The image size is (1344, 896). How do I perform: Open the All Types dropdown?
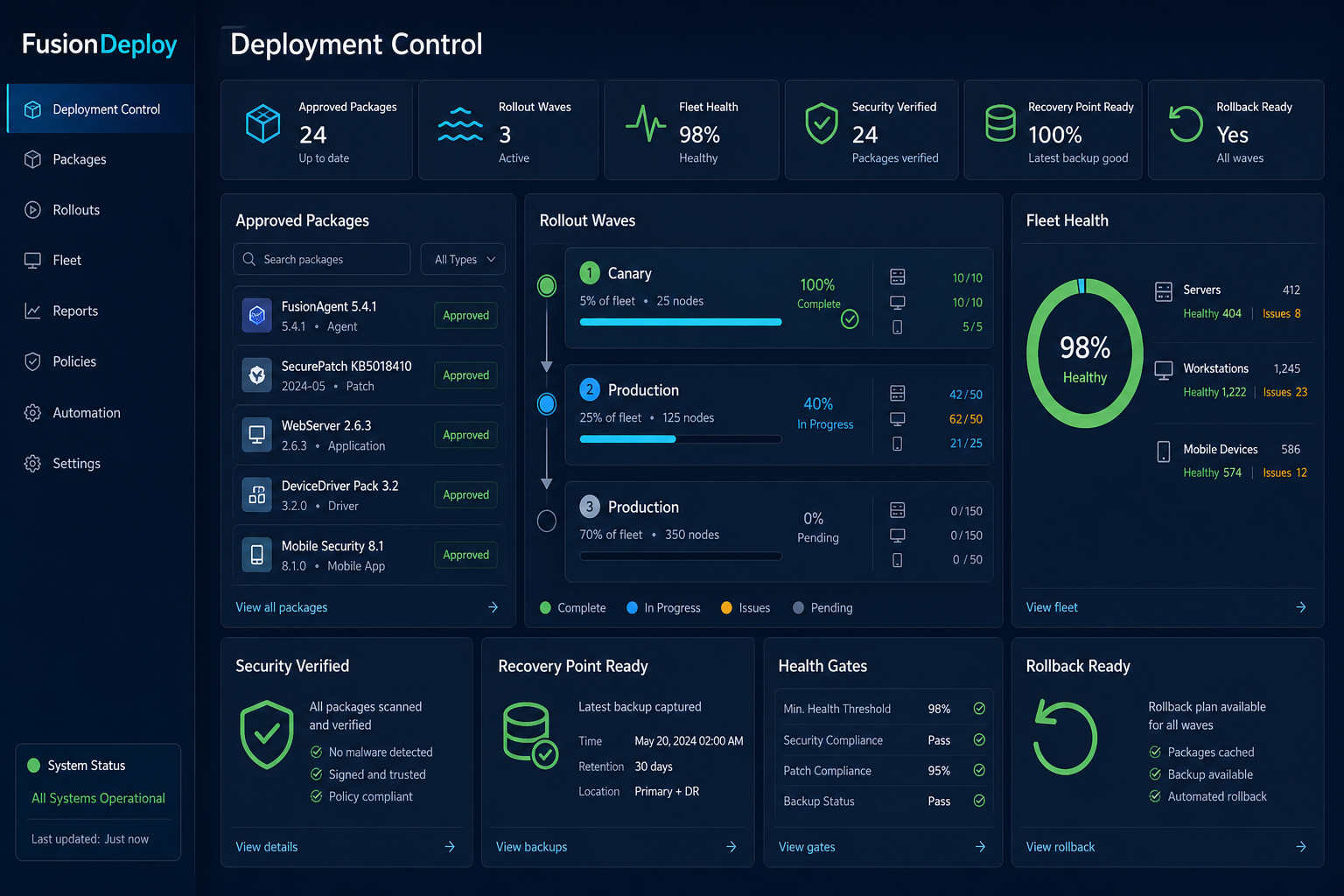[463, 259]
